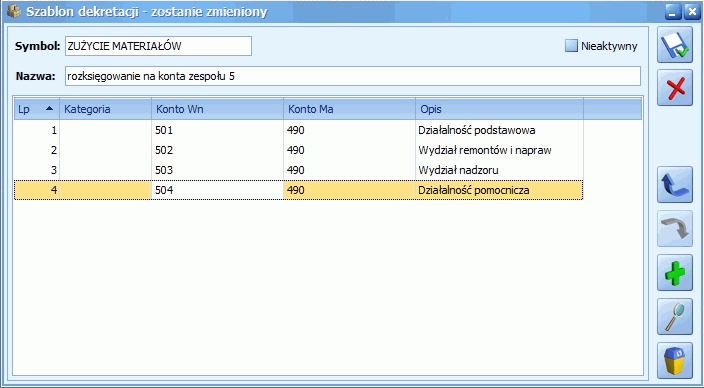Viewport: 704px width, 388px height.
Task: Toggle the Nieaktywny checkbox
Action: [x=571, y=46]
